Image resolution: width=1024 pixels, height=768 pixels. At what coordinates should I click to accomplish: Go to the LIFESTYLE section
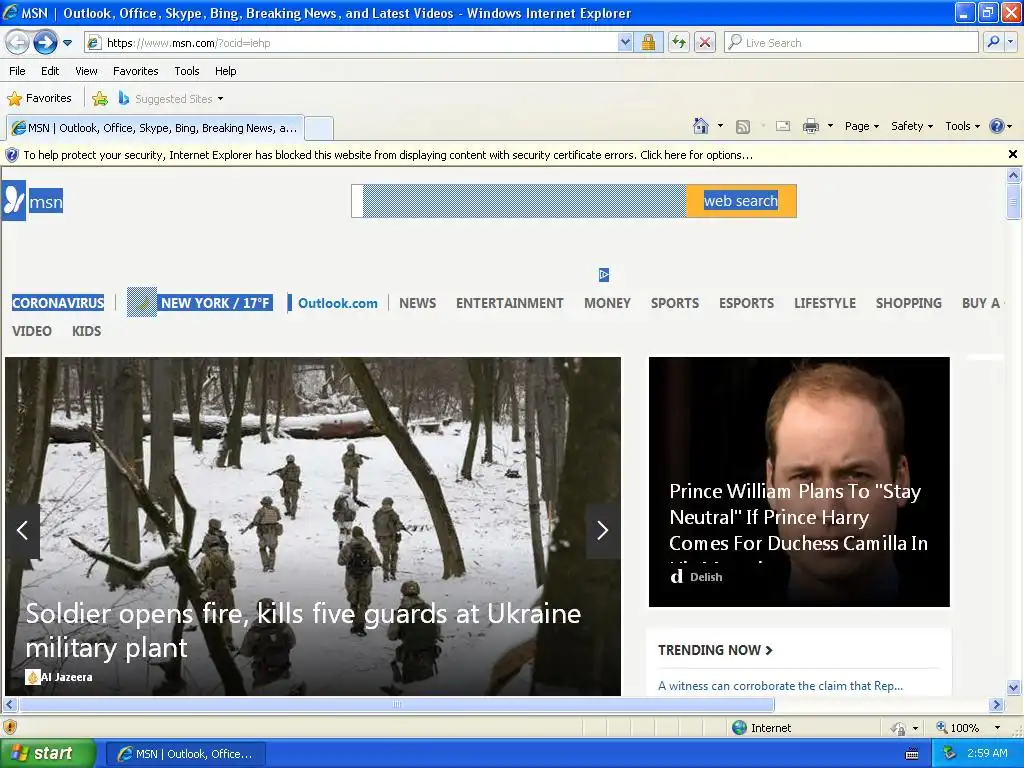click(825, 303)
